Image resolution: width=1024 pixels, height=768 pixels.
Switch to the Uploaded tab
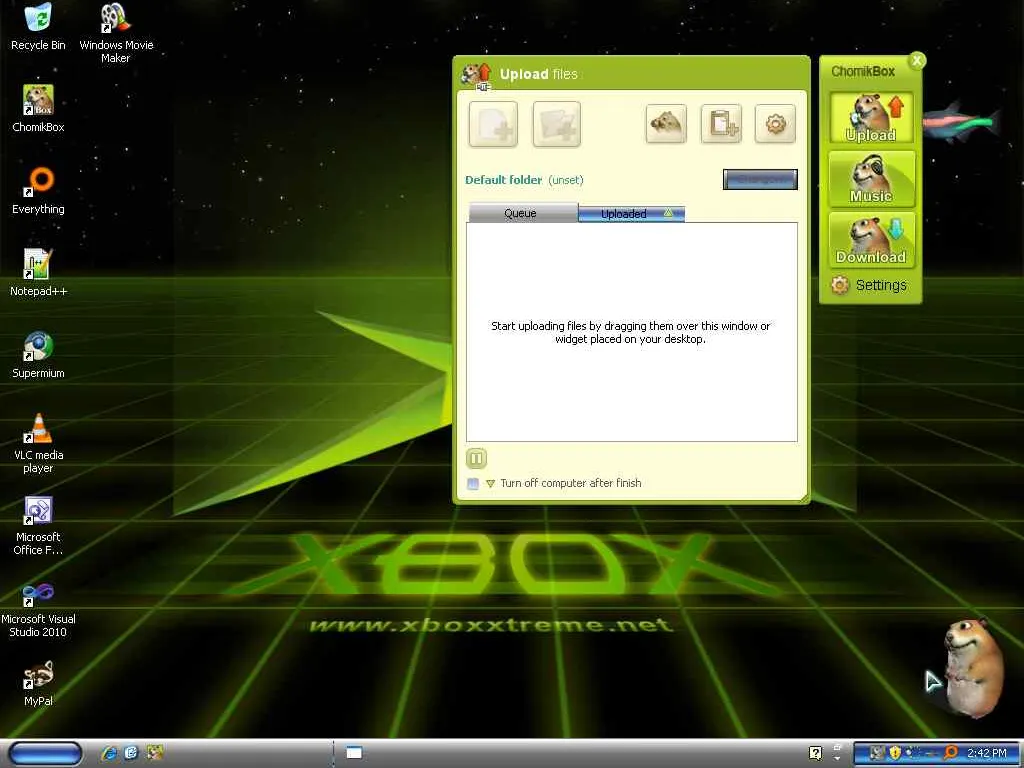[632, 214]
